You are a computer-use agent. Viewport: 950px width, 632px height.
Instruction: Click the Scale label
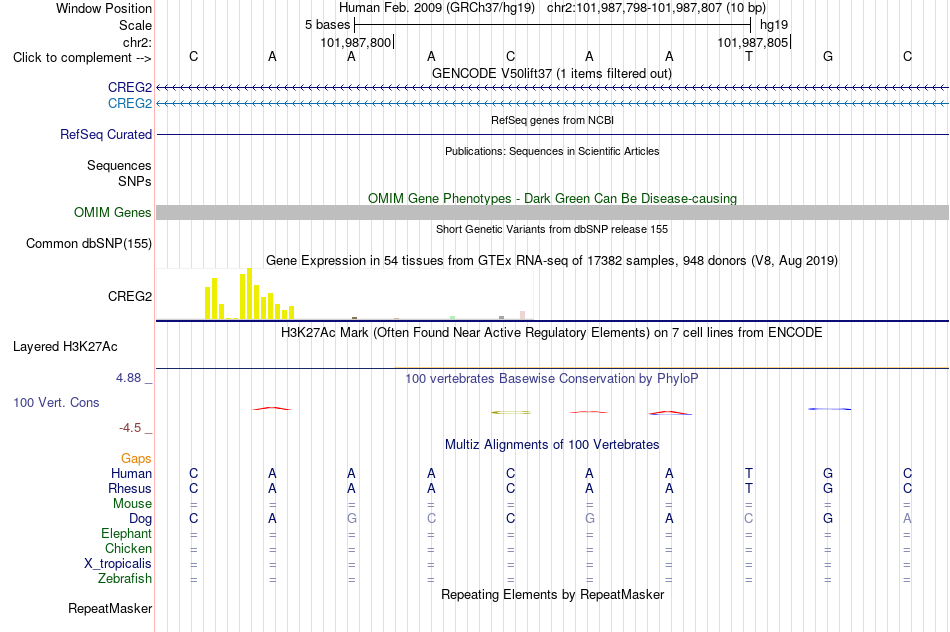pos(136,25)
